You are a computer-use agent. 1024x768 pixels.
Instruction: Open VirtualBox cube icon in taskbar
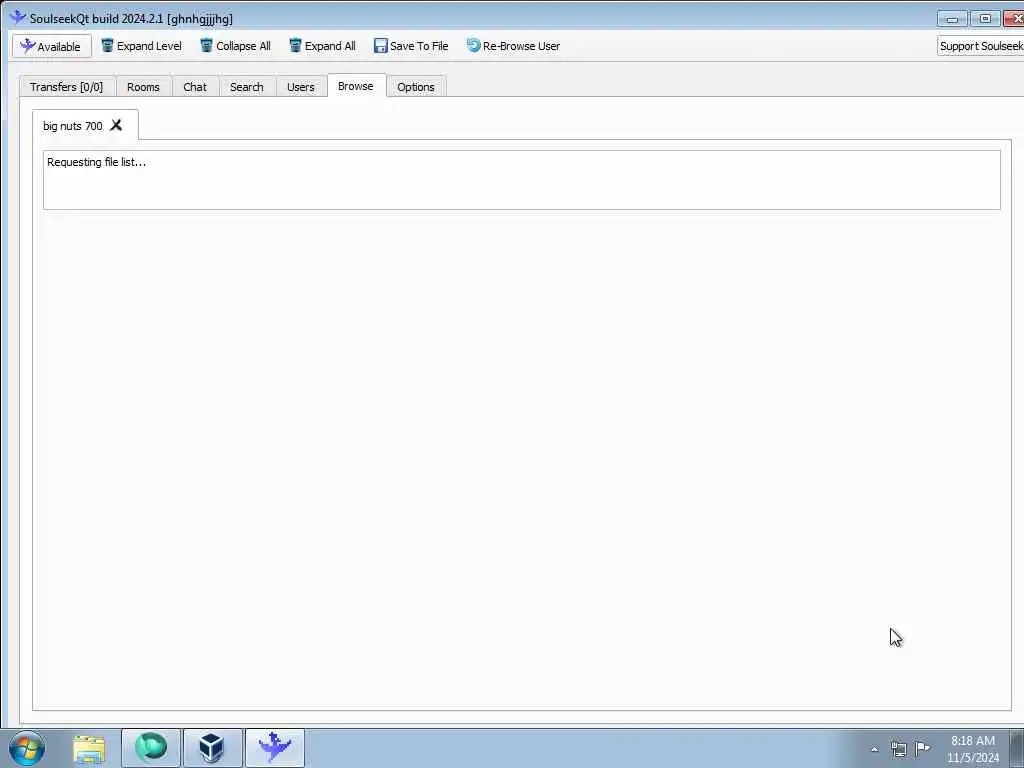(x=213, y=748)
